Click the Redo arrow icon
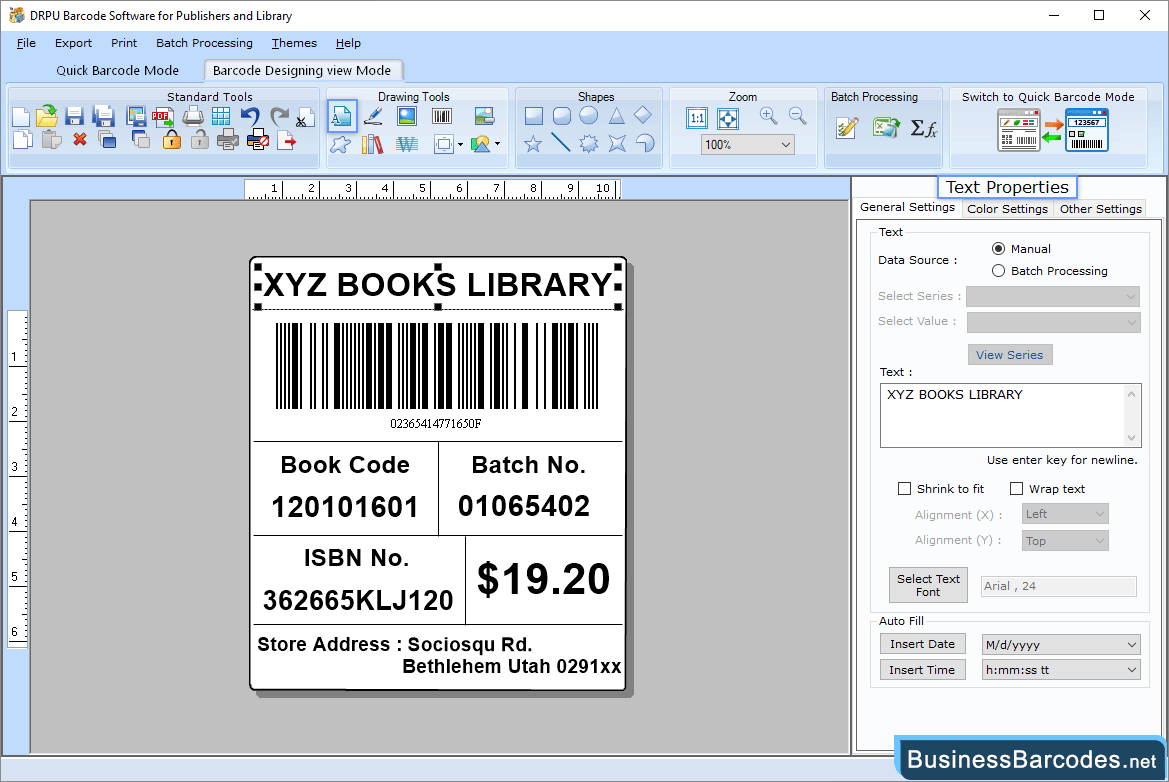Screen dimensions: 1169x782 pos(279,116)
